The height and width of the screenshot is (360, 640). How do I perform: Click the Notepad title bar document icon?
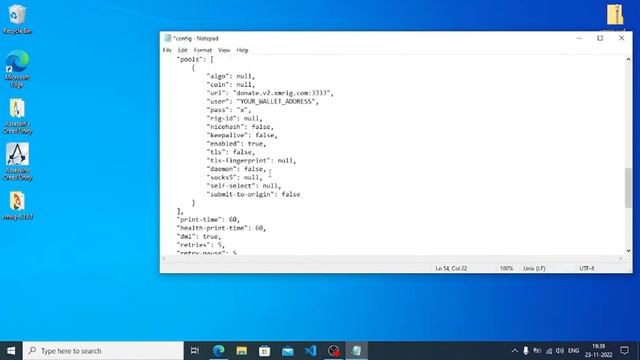(x=167, y=38)
